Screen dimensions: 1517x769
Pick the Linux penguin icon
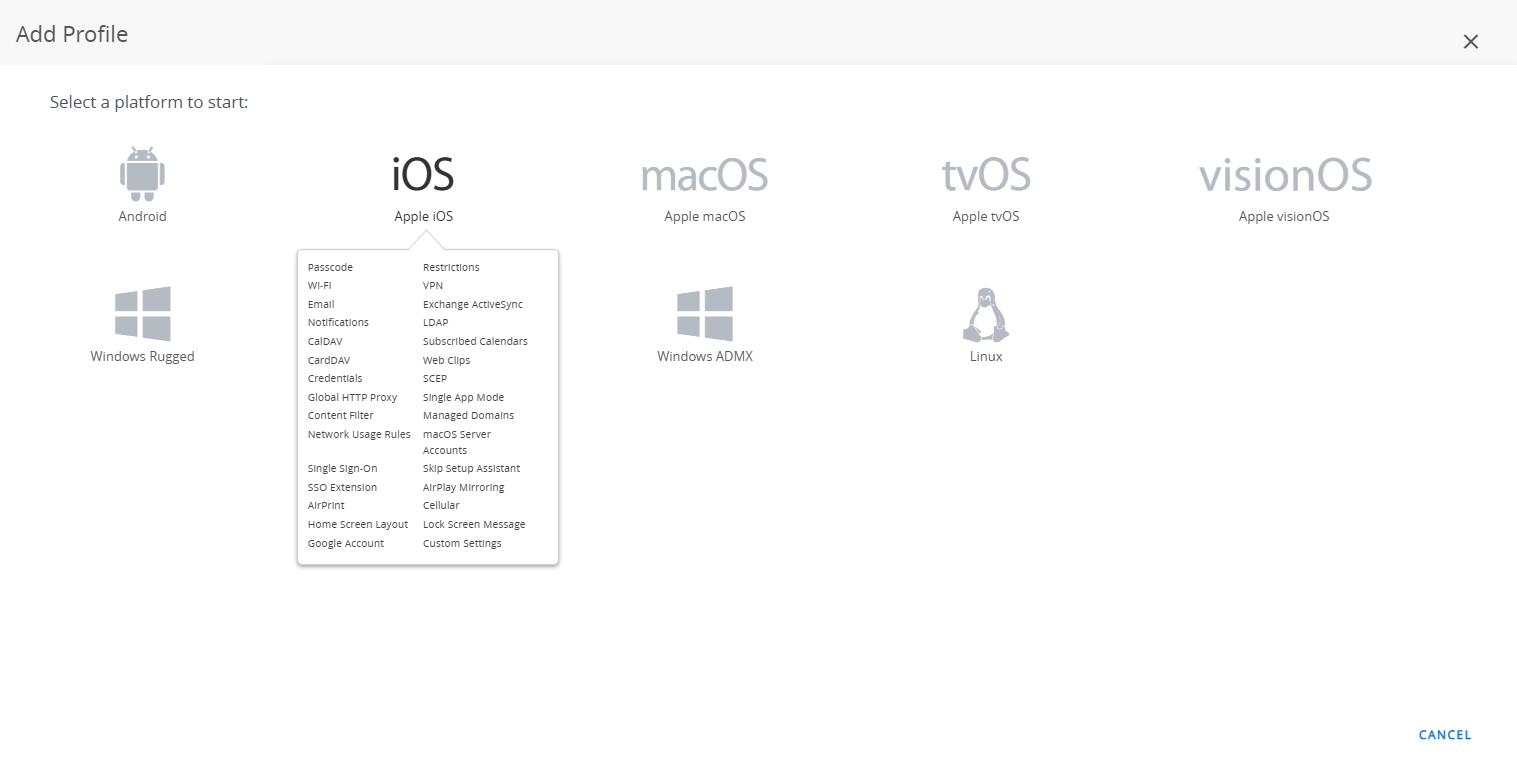(985, 315)
